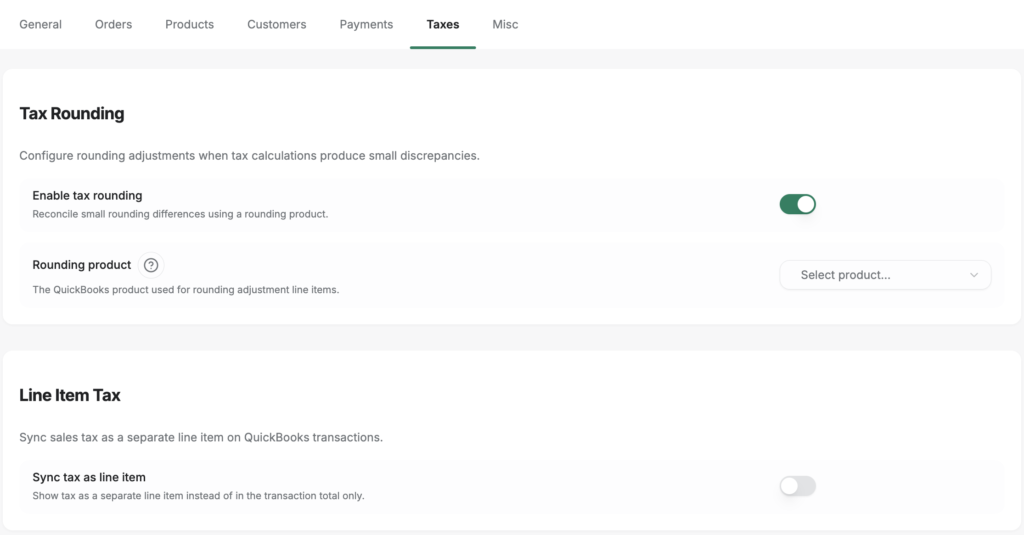1024x535 pixels.
Task: Click the Taxes tab
Action: click(x=443, y=24)
